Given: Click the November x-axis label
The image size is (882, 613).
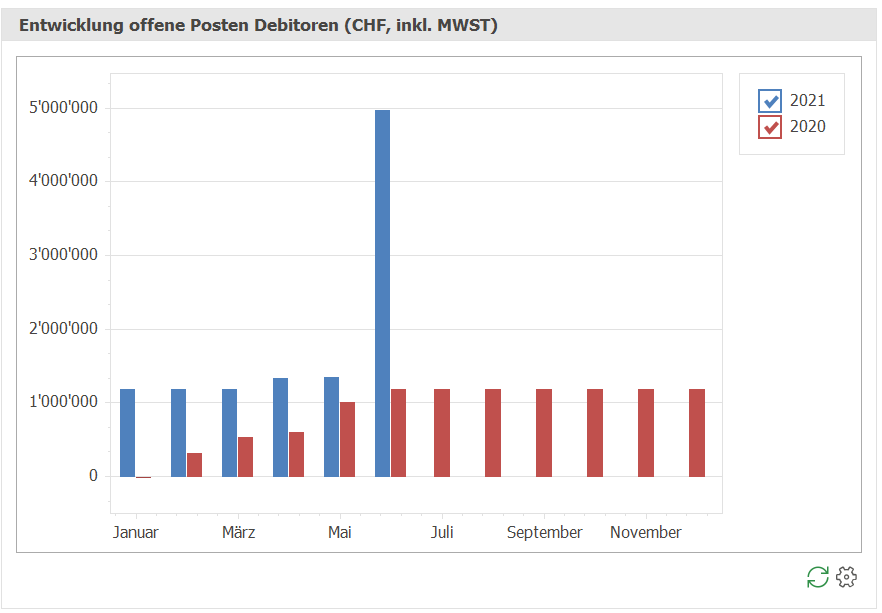Looking at the screenshot, I should 646,532.
